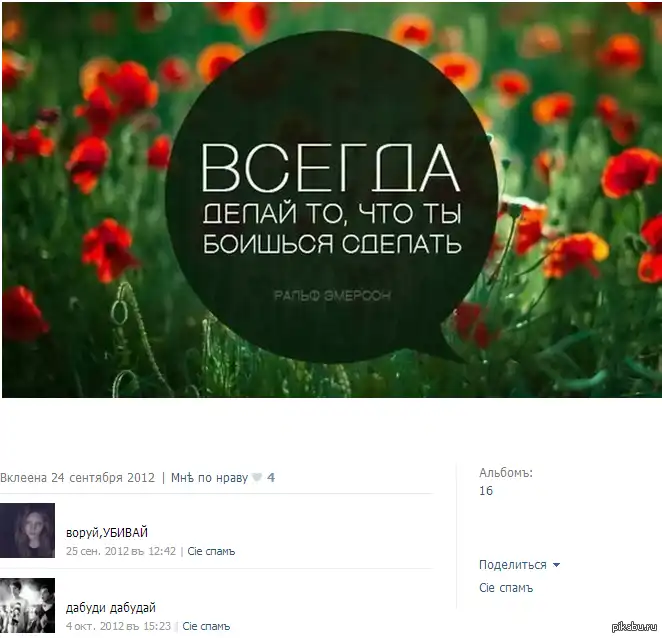Open the avatar of the second commenter

point(27,605)
